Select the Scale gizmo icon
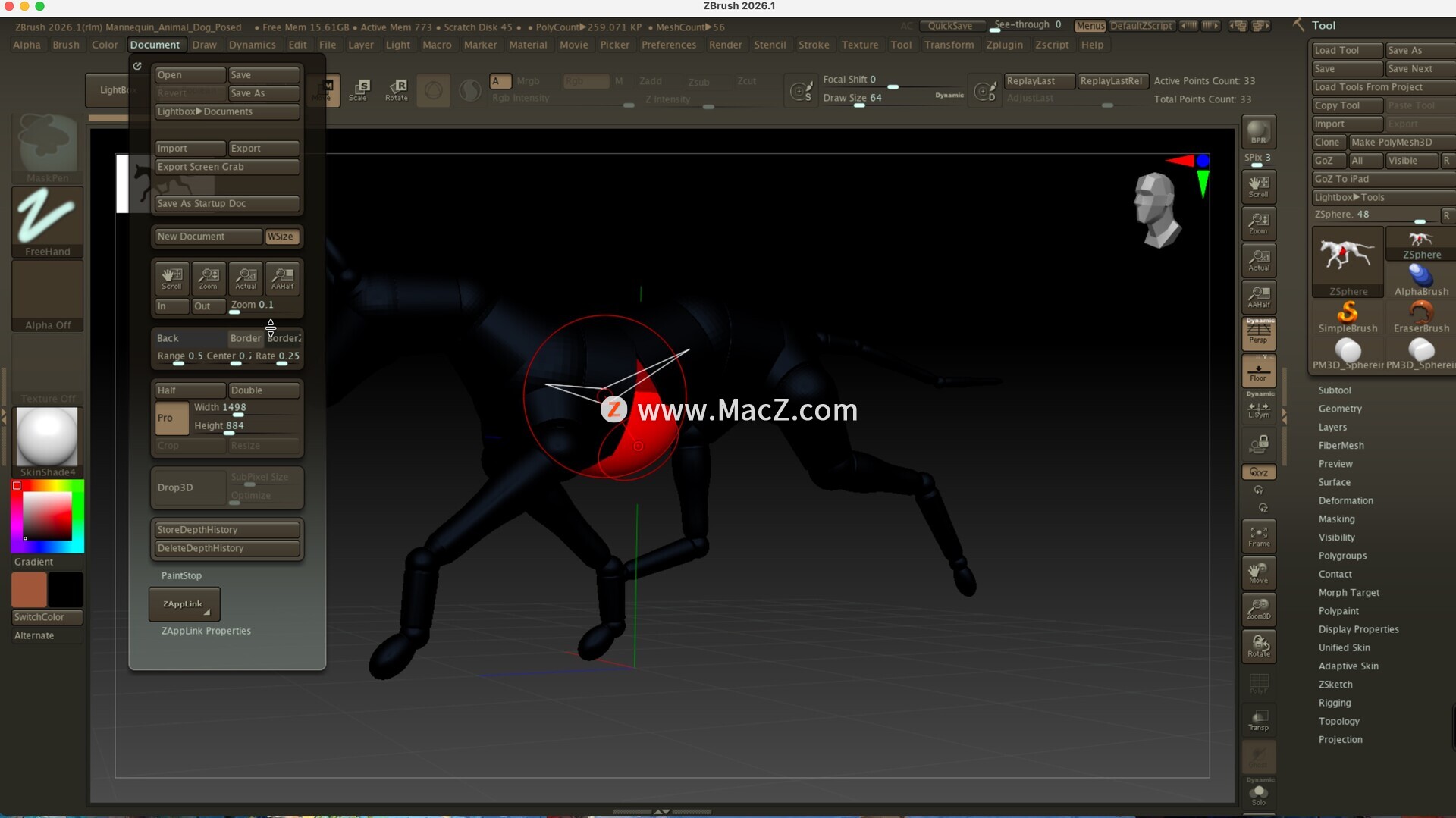 coord(359,89)
